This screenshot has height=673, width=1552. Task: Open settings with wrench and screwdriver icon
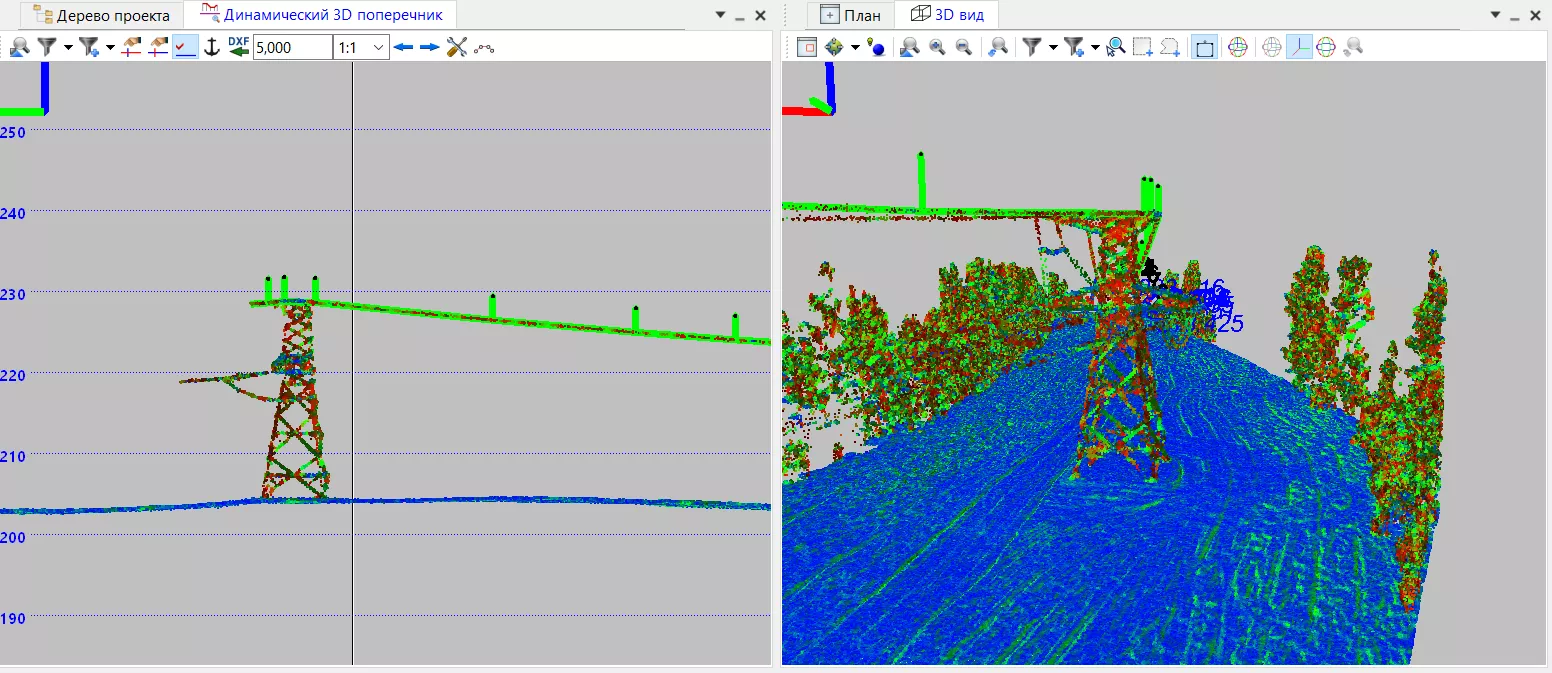[457, 47]
